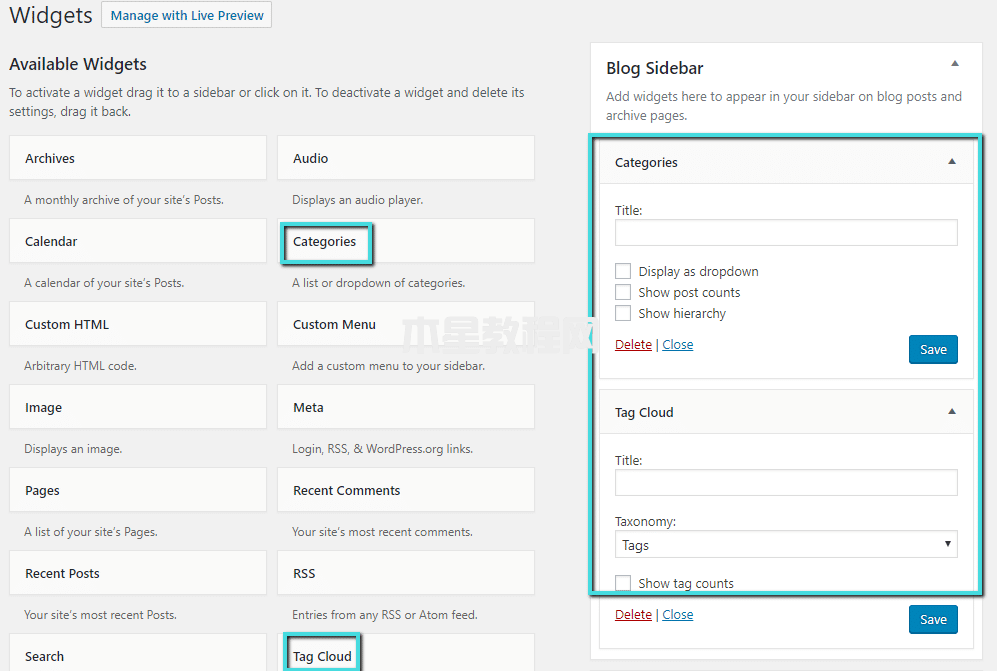This screenshot has width=997, height=671.
Task: Delete the Categories widget
Action: (633, 344)
